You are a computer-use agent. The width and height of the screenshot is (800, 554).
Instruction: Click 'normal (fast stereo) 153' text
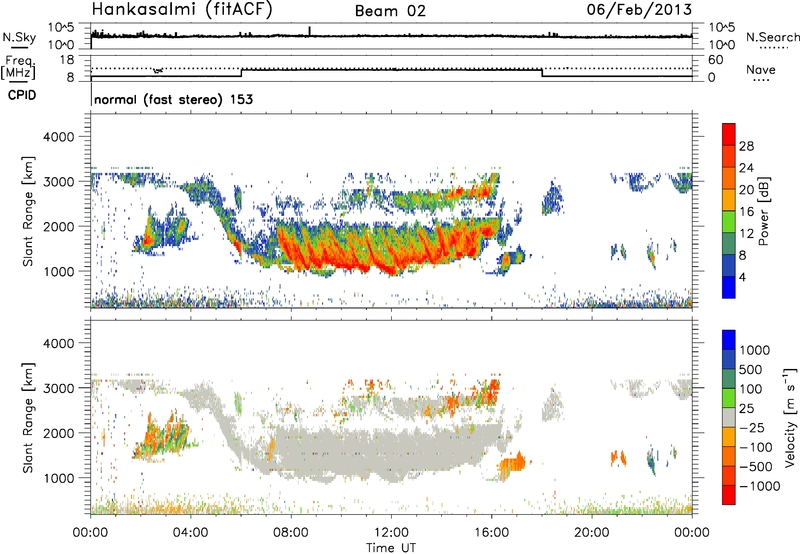173,99
